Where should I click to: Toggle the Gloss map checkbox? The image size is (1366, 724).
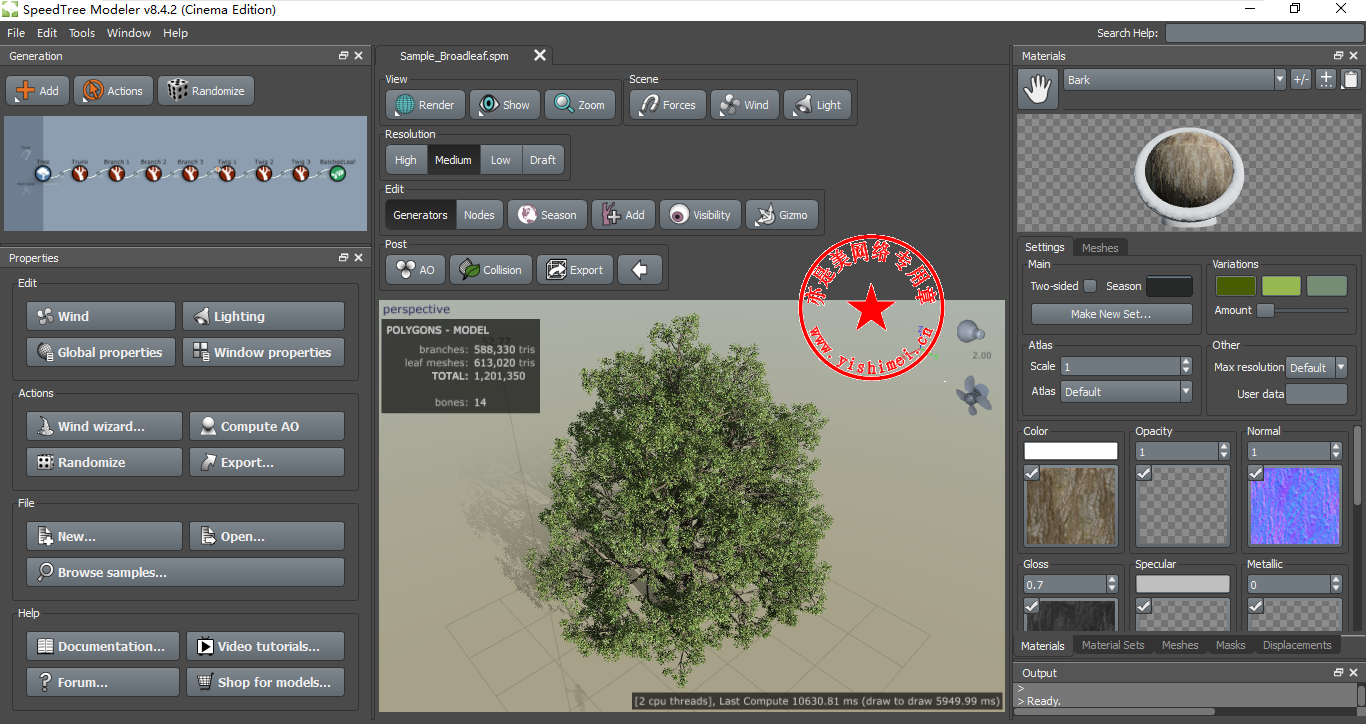click(1032, 606)
